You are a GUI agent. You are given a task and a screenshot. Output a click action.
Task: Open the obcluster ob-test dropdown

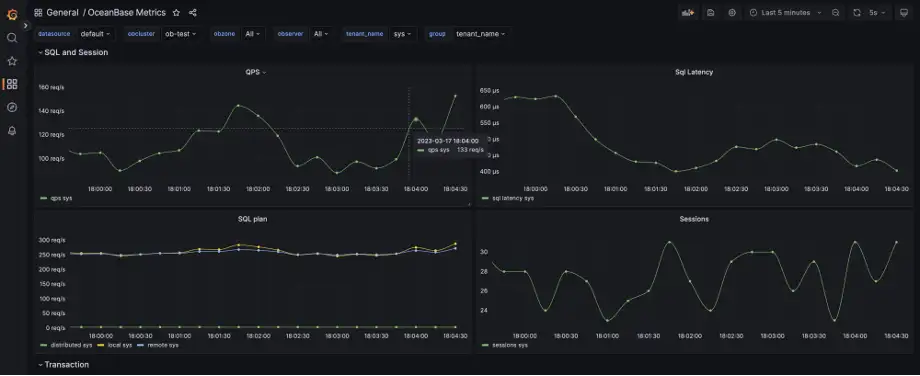click(180, 34)
